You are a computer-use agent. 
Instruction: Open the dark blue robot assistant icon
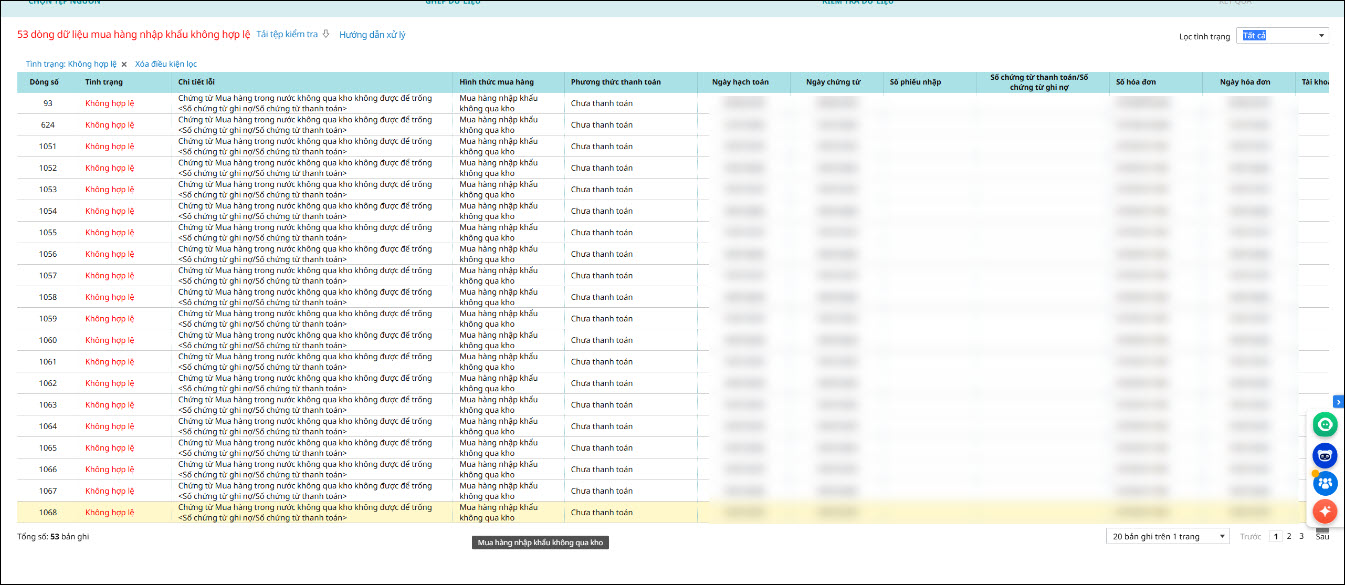1325,455
